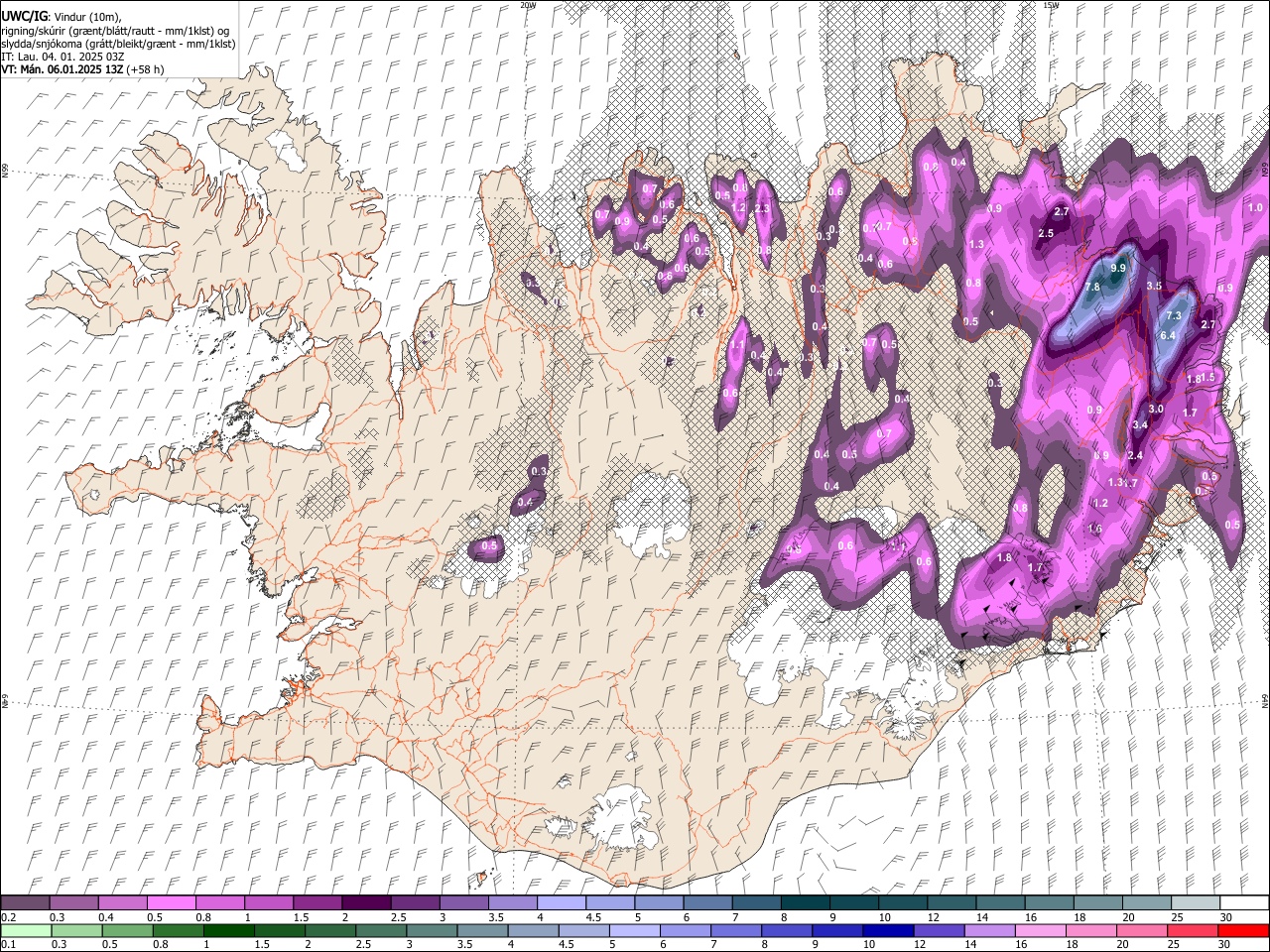Click the 30 label on the rain scale

point(1225,945)
